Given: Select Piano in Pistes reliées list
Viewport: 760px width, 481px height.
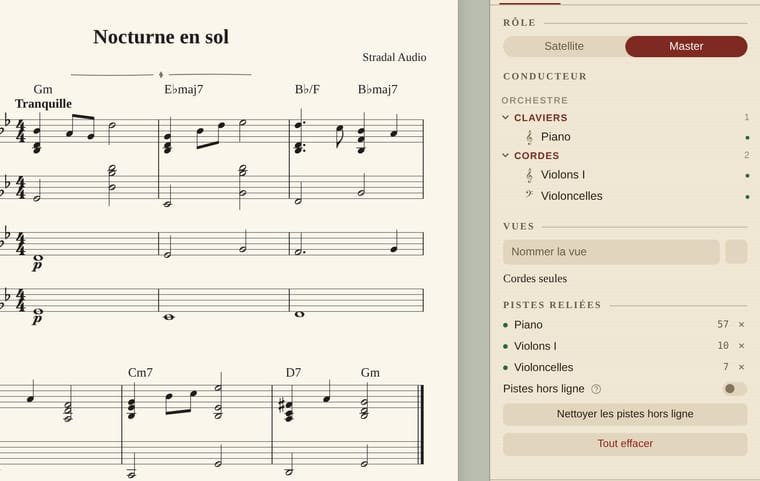Looking at the screenshot, I should pos(528,325).
